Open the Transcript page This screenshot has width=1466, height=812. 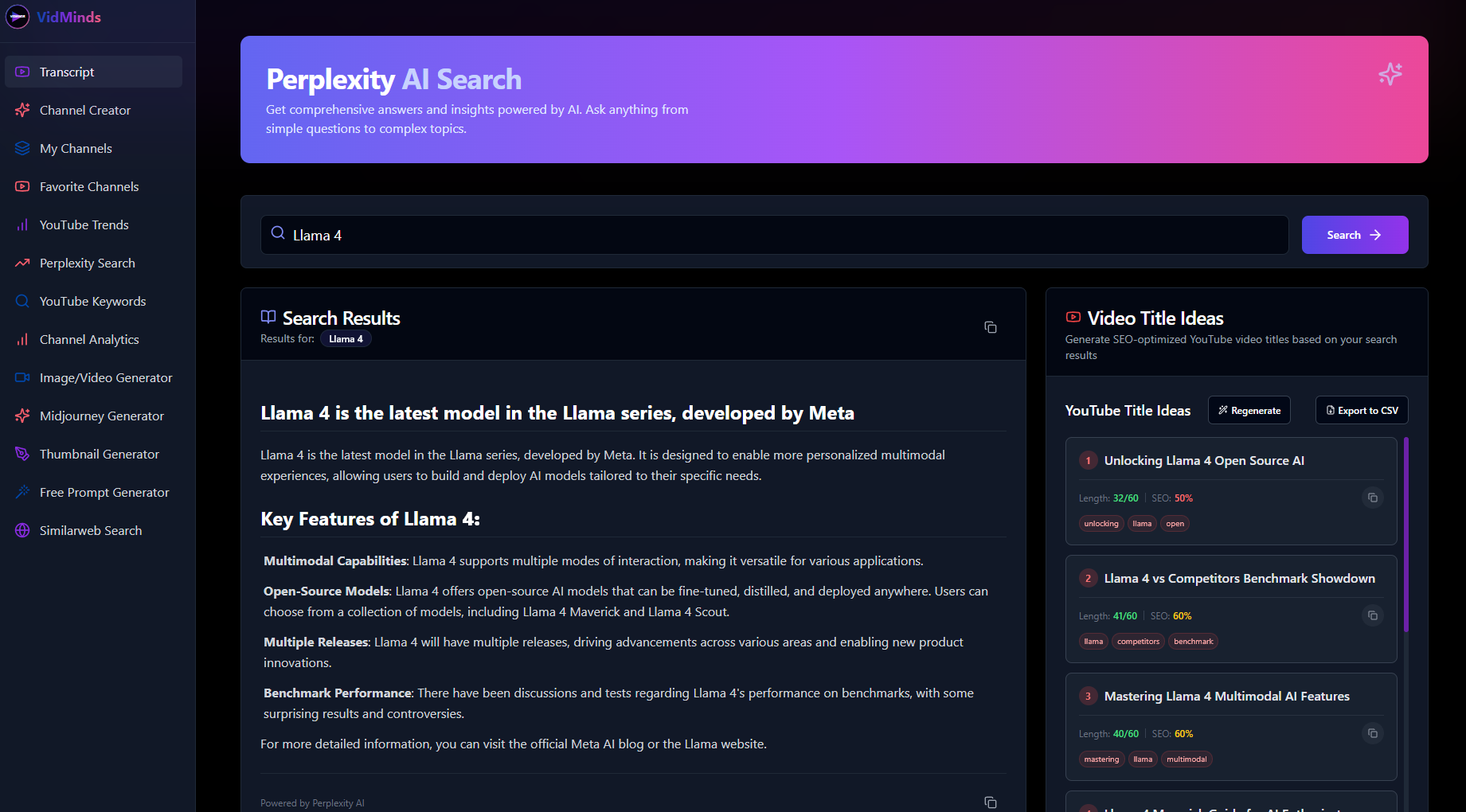[93, 72]
